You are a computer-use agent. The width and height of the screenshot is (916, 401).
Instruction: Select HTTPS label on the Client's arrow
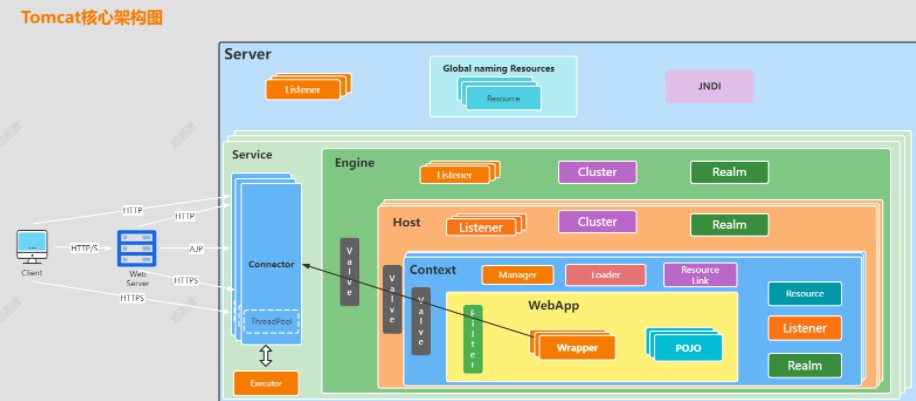133,298
